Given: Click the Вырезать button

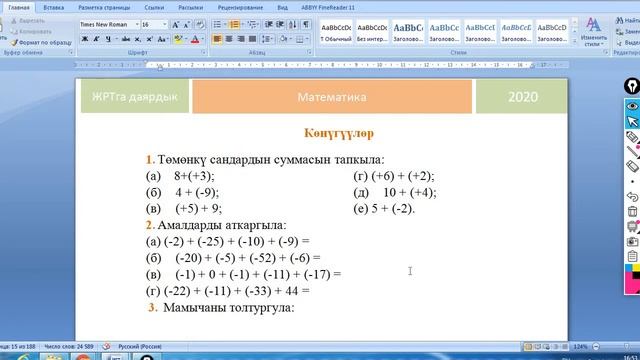Looking at the screenshot, I should point(28,20).
